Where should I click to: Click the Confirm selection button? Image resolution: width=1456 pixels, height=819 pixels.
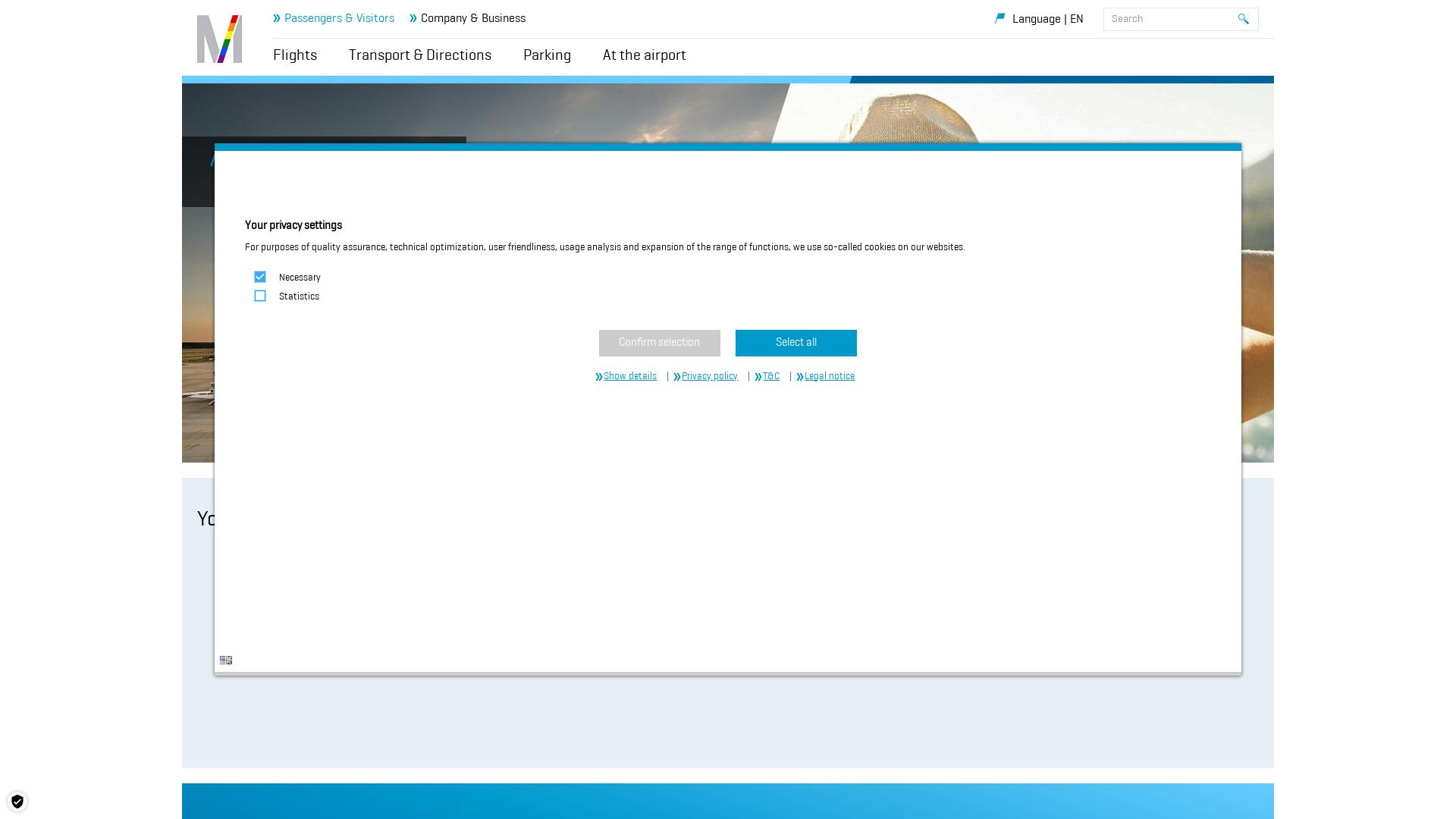[x=660, y=343]
